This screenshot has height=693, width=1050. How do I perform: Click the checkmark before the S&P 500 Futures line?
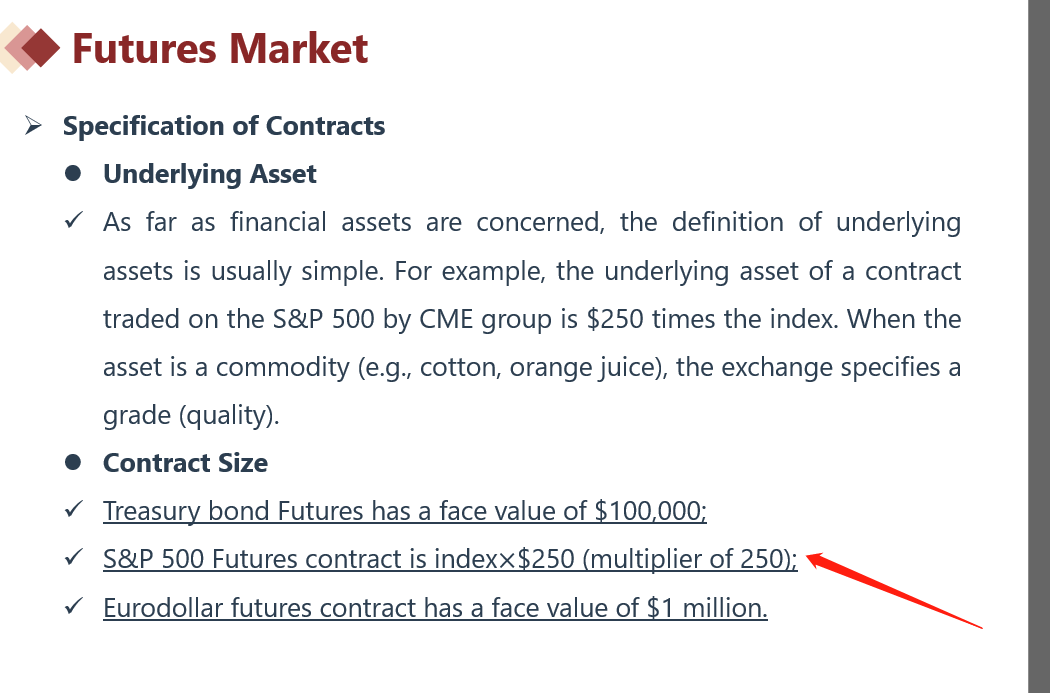click(x=72, y=559)
